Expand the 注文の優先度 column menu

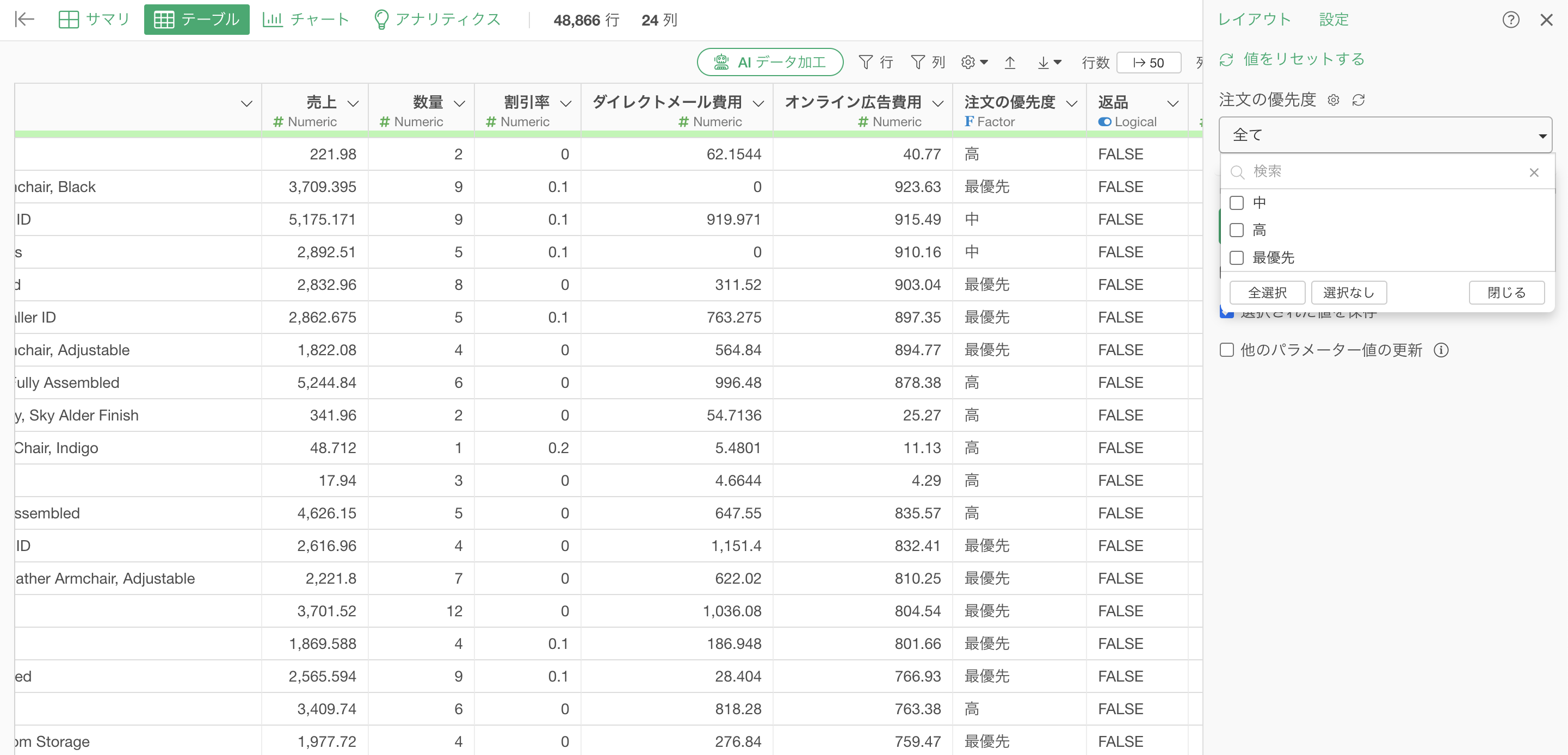pyautogui.click(x=1071, y=103)
